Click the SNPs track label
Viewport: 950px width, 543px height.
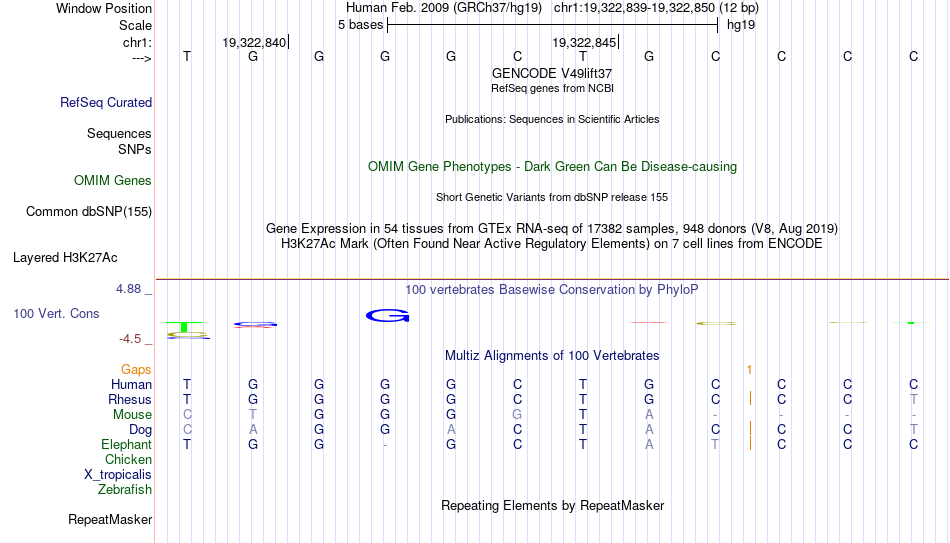click(135, 149)
